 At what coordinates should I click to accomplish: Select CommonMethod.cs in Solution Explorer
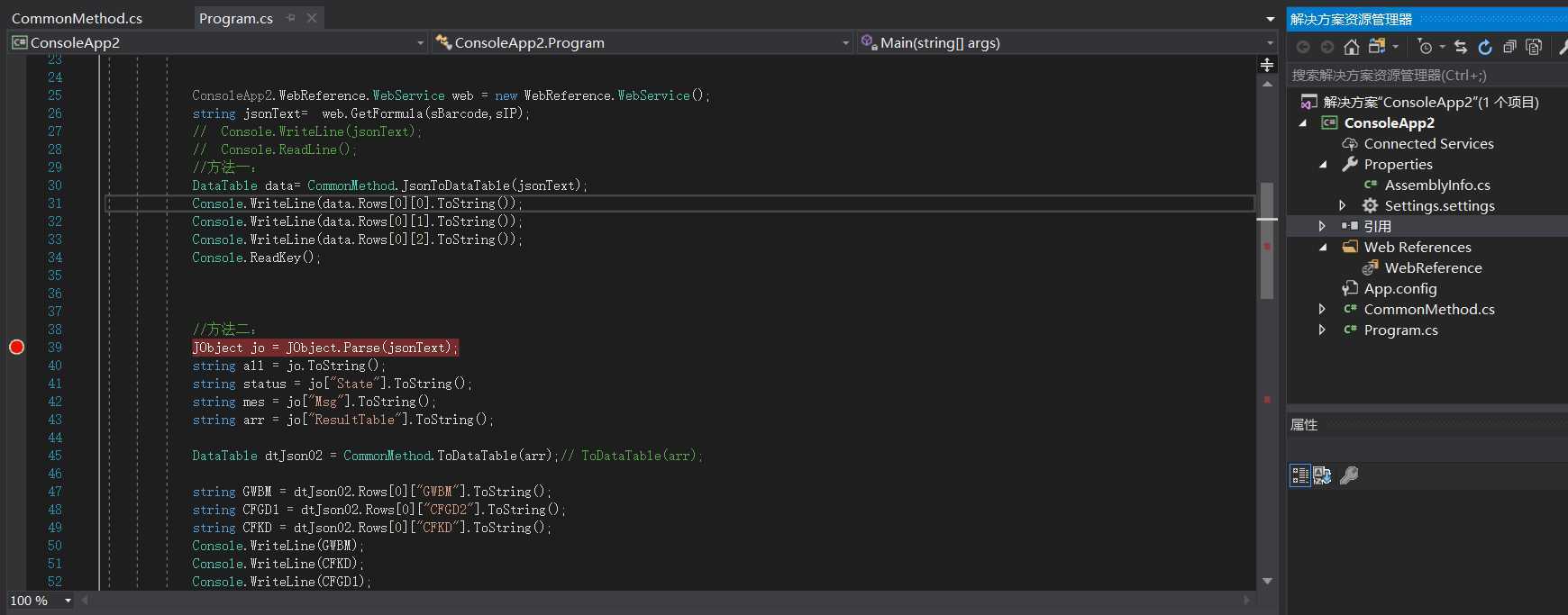click(x=1429, y=310)
